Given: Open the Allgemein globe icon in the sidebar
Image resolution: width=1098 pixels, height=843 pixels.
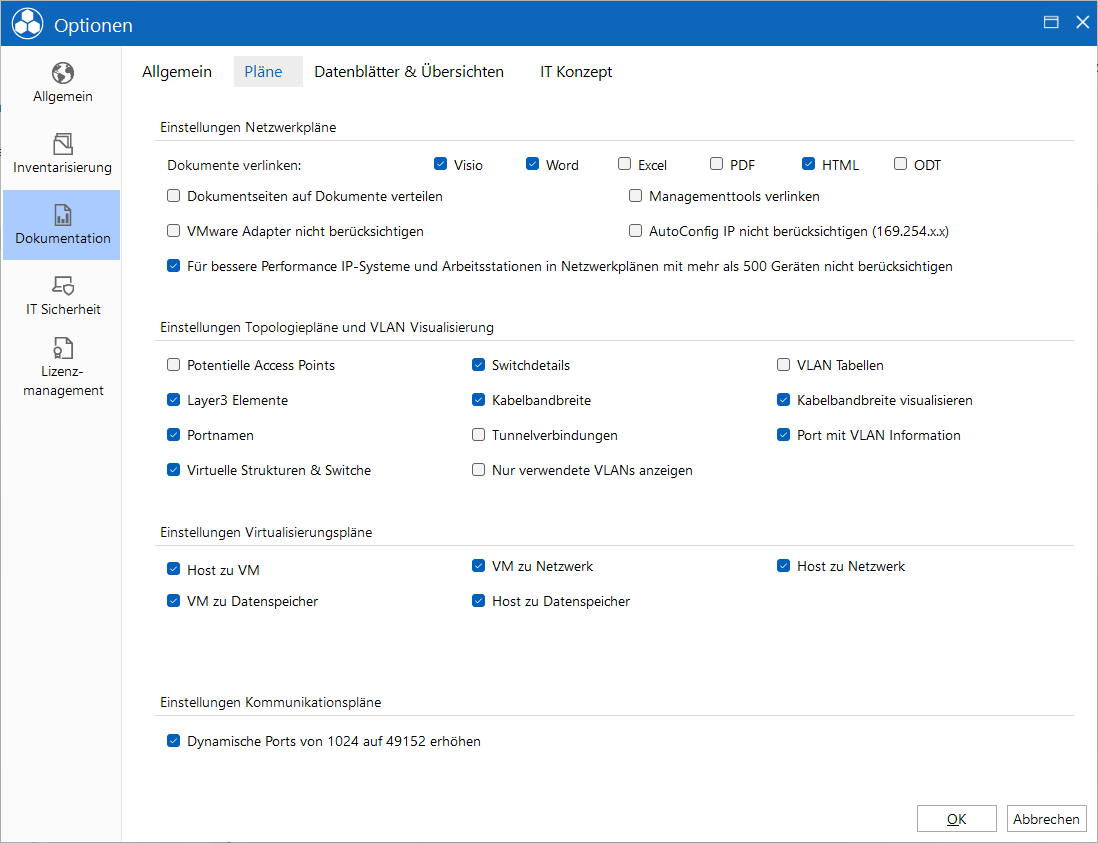Looking at the screenshot, I should (62, 73).
